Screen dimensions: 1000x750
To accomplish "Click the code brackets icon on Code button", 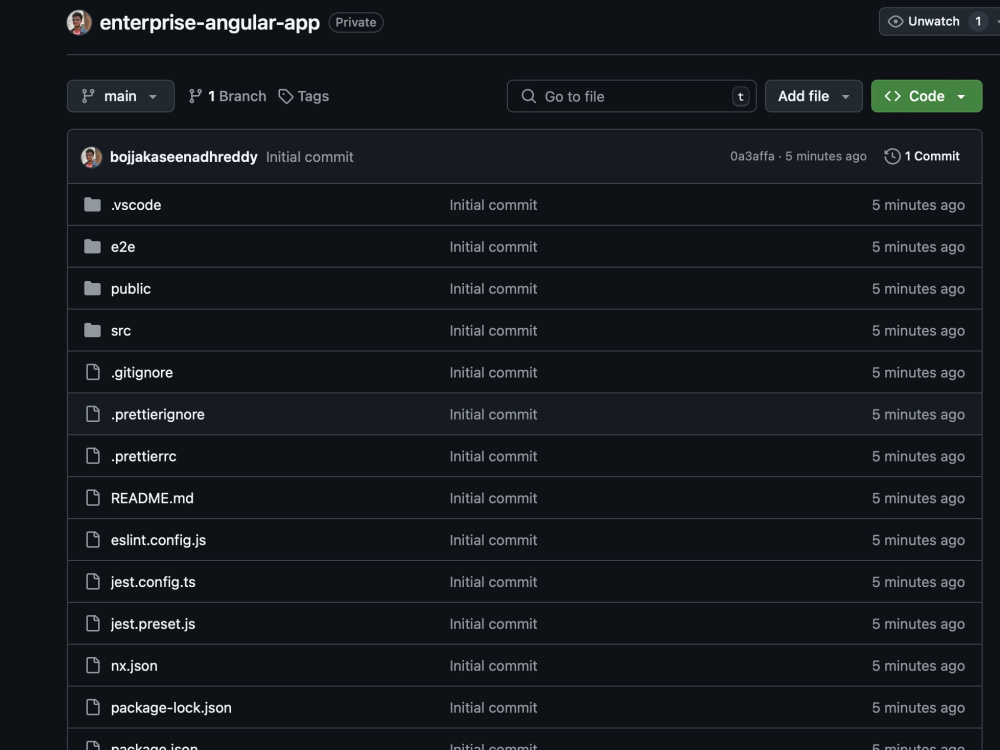I will [893, 96].
